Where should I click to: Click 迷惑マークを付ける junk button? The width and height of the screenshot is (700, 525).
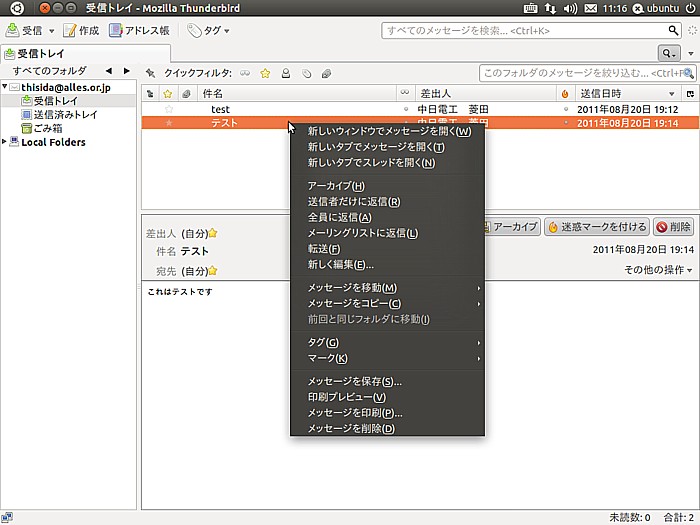(597, 227)
